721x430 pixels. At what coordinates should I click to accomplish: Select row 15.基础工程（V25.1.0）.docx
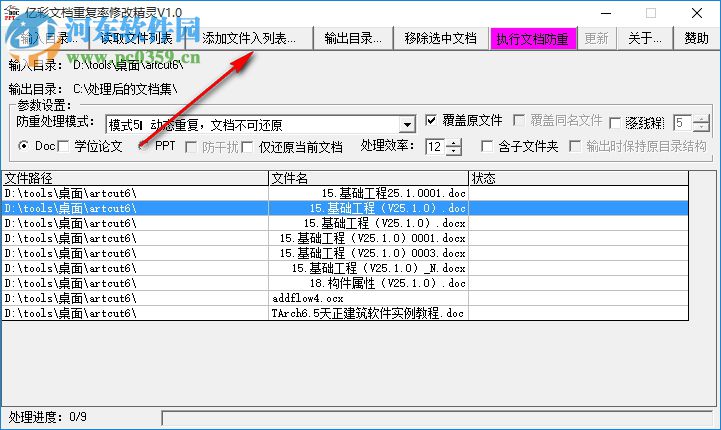(345, 223)
